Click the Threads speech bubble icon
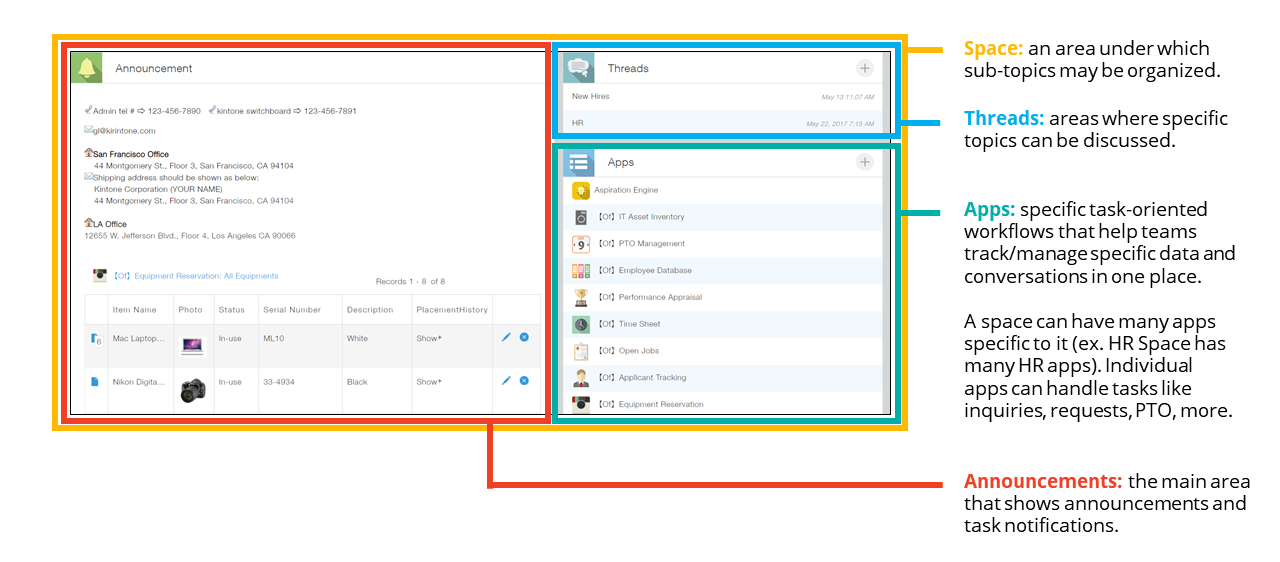The height and width of the screenshot is (562, 1280). 579,68
